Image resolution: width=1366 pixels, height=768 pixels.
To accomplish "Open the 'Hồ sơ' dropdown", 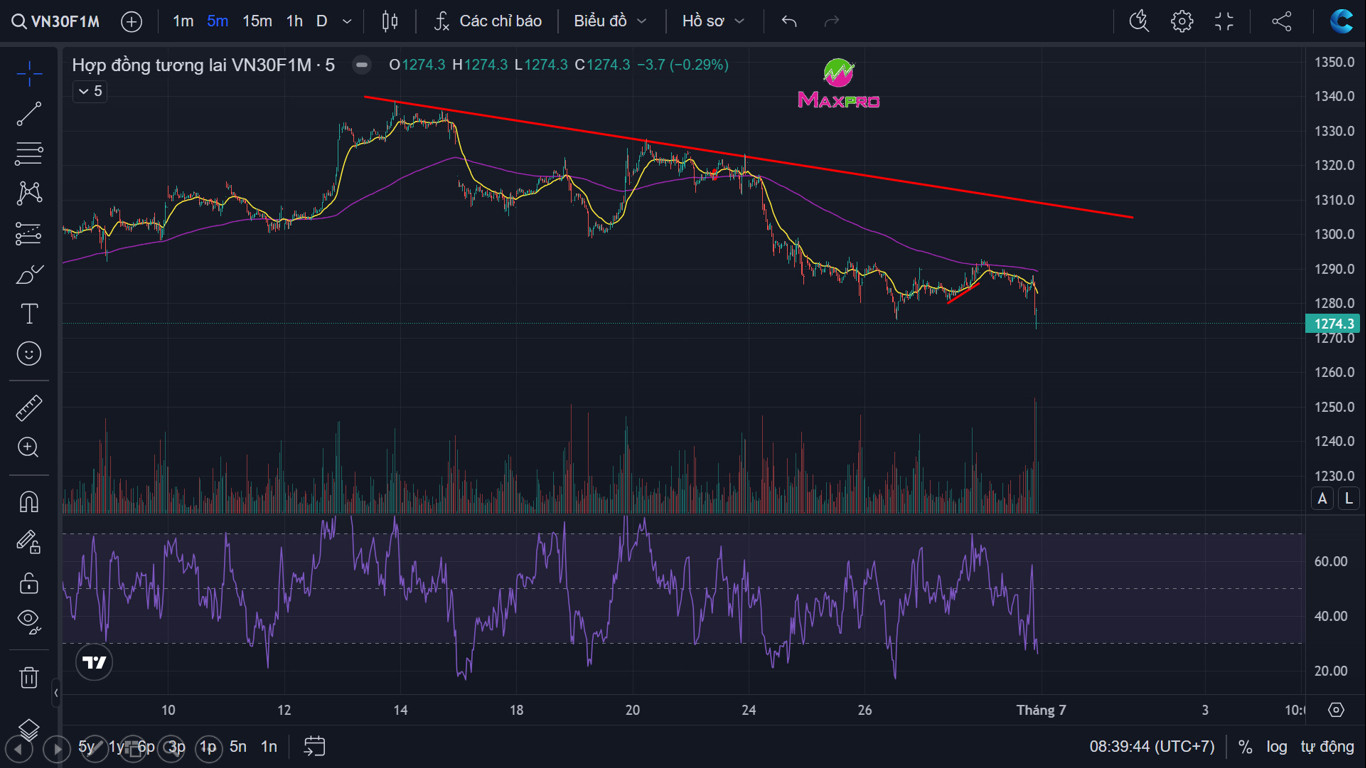I will point(713,21).
